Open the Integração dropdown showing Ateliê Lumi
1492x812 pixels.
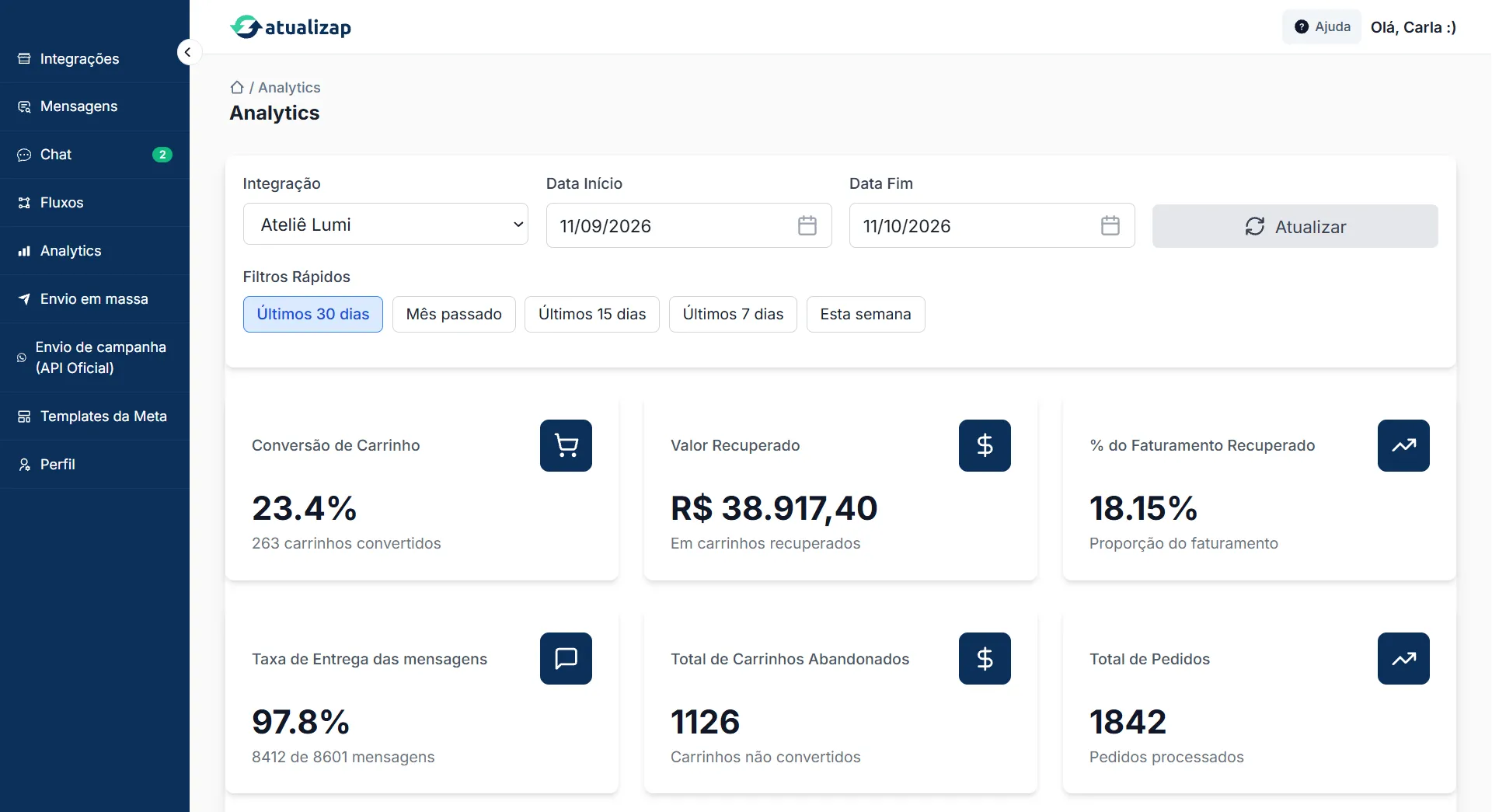[x=385, y=225]
